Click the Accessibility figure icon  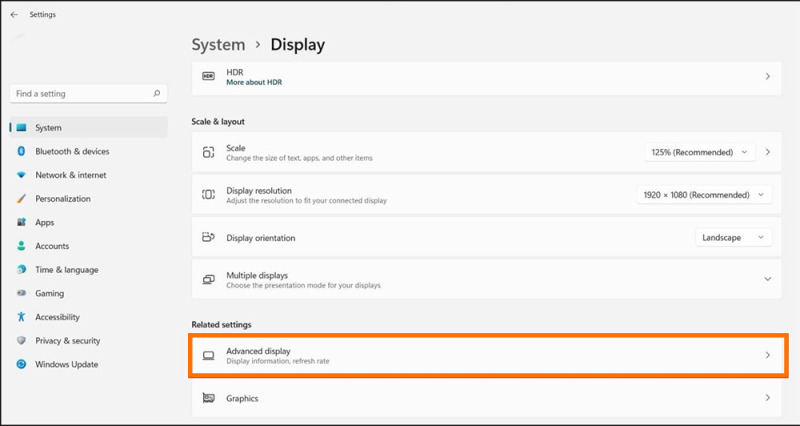(x=21, y=317)
